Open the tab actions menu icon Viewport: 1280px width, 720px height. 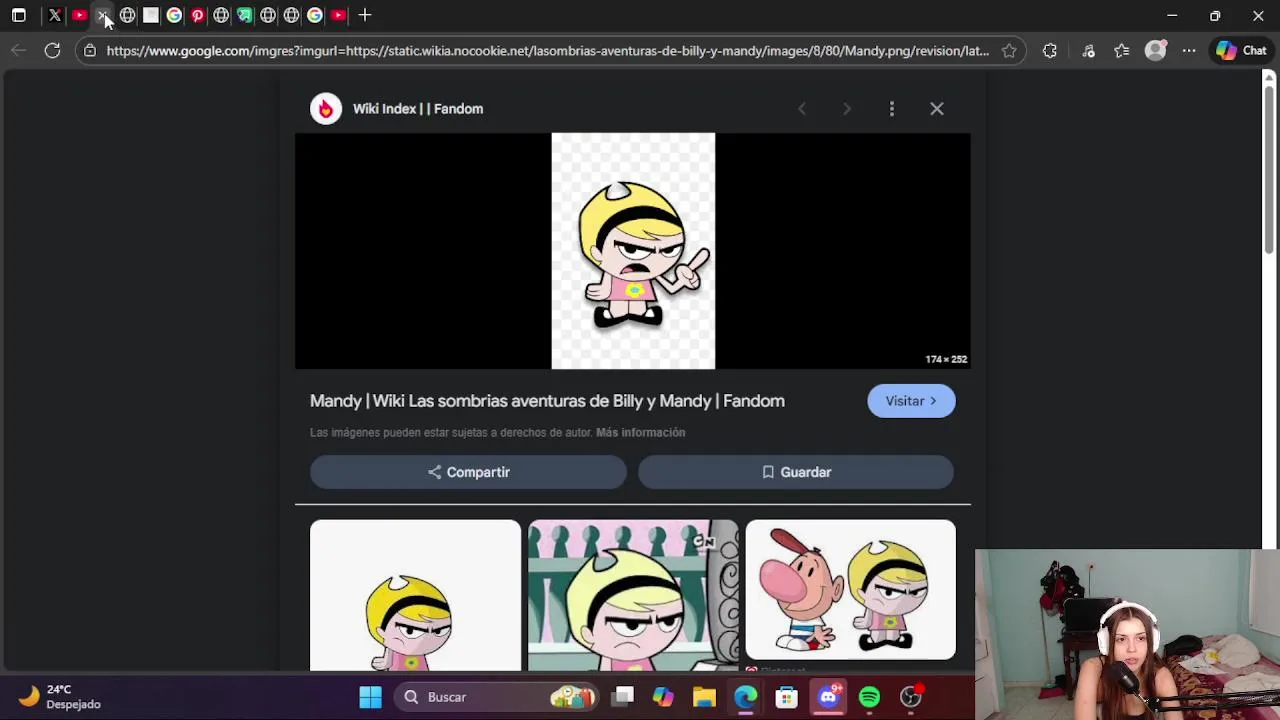coord(19,15)
